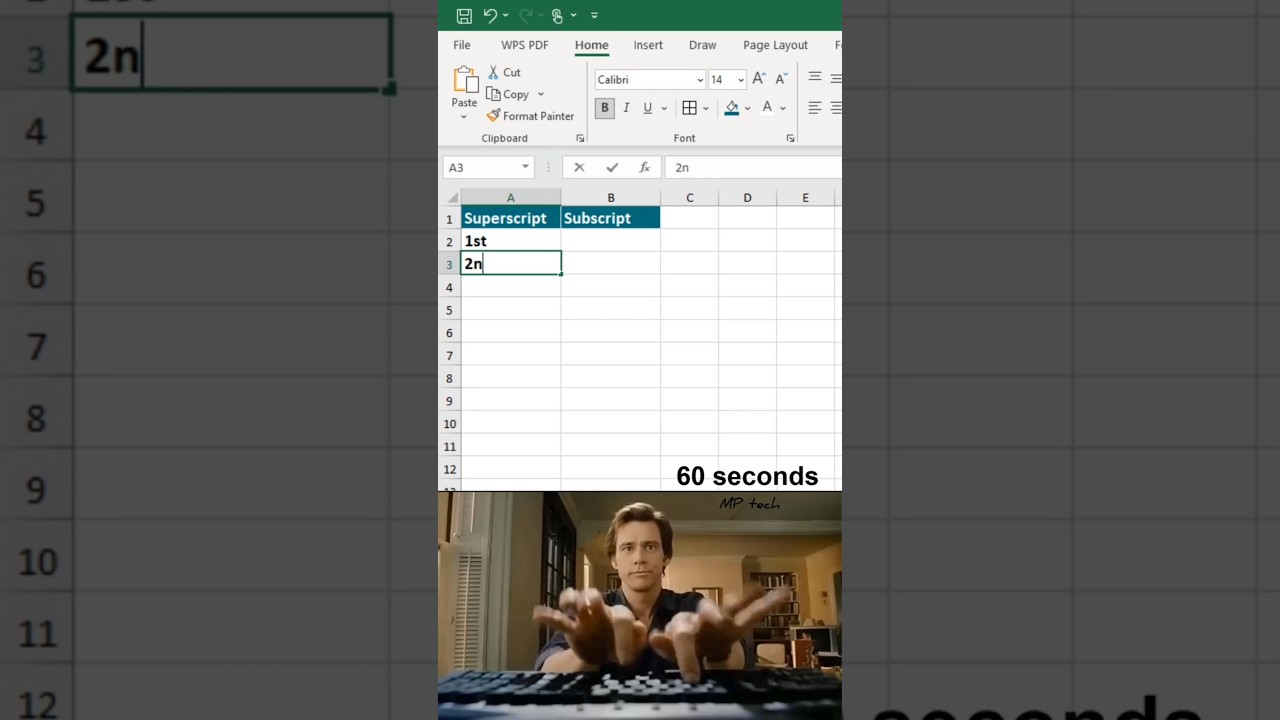Toggle Touch/Mouse mode icon
The height and width of the screenshot is (720, 1280).
(557, 15)
